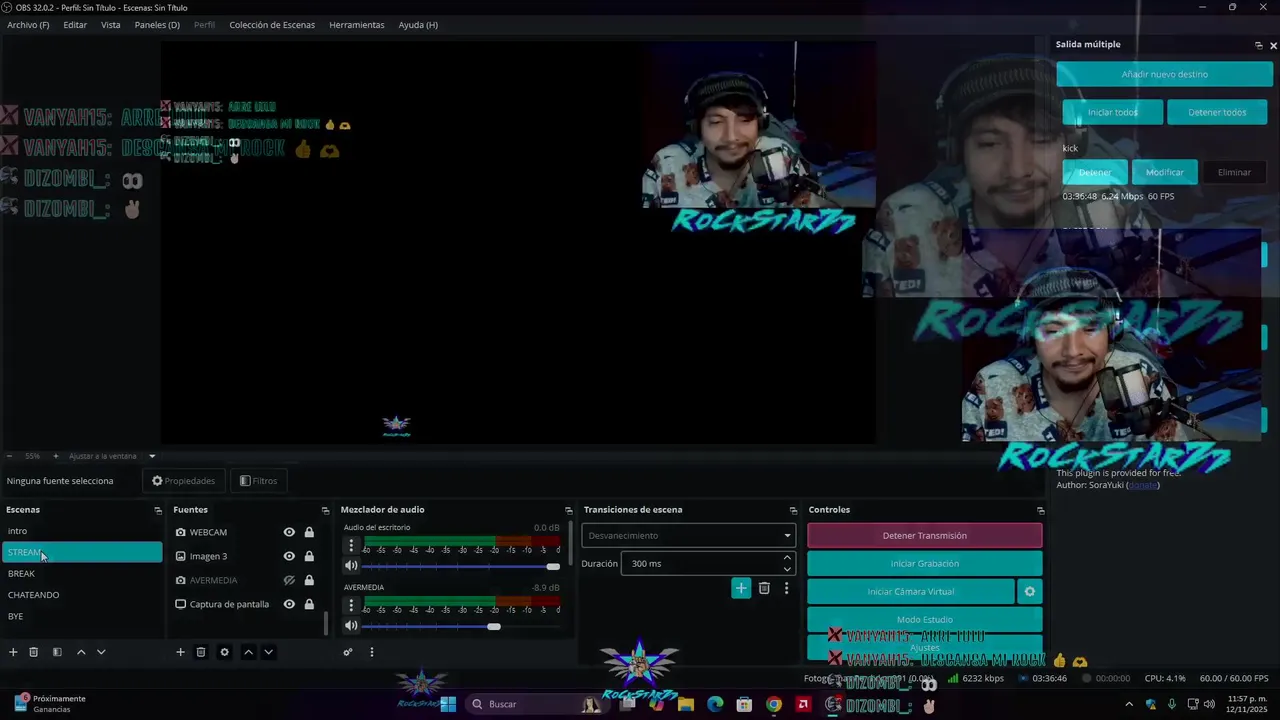Screen dimensions: 1280x720
Task: Open source properties gear in Fuentes toolbar
Action: coord(224,652)
